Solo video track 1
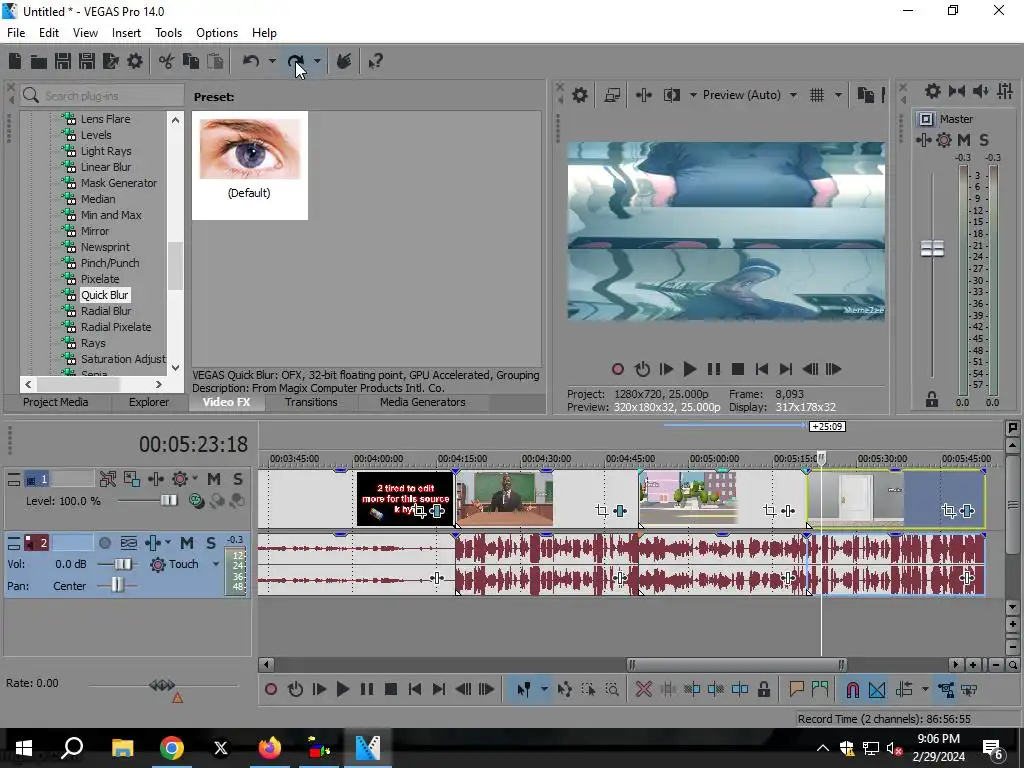The height and width of the screenshot is (768, 1024). point(238,479)
